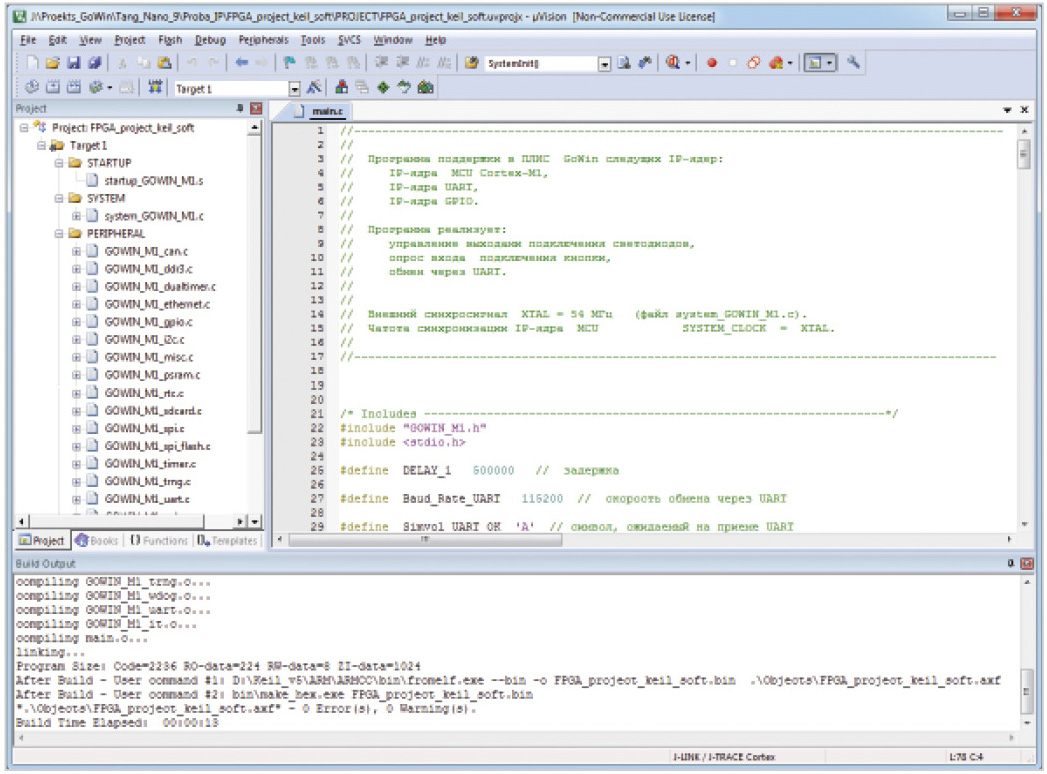Viewport: 1047px width, 774px height.
Task: Open the SystemInit() find dropdown
Action: coord(604,64)
